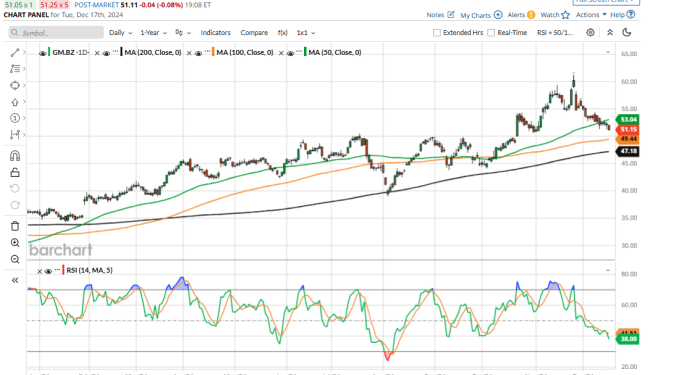Delete drawings with the trash icon
Screen dimensions: 700x375
pyautogui.click(x=15, y=226)
